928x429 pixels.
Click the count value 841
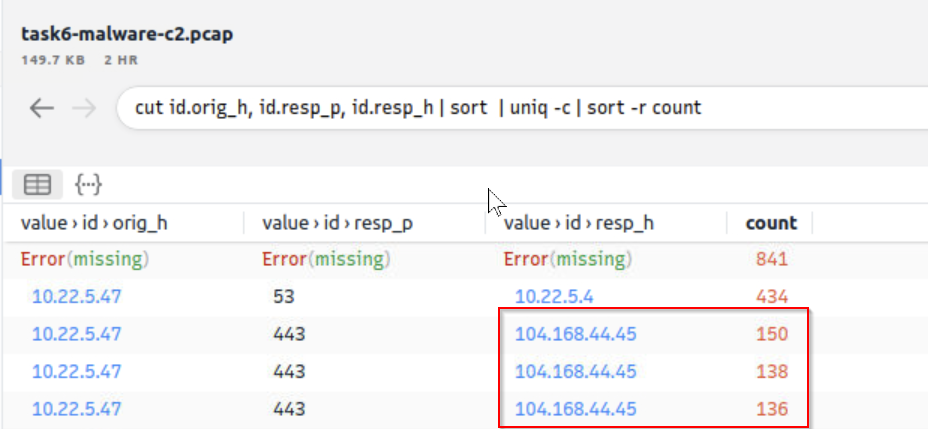point(772,259)
